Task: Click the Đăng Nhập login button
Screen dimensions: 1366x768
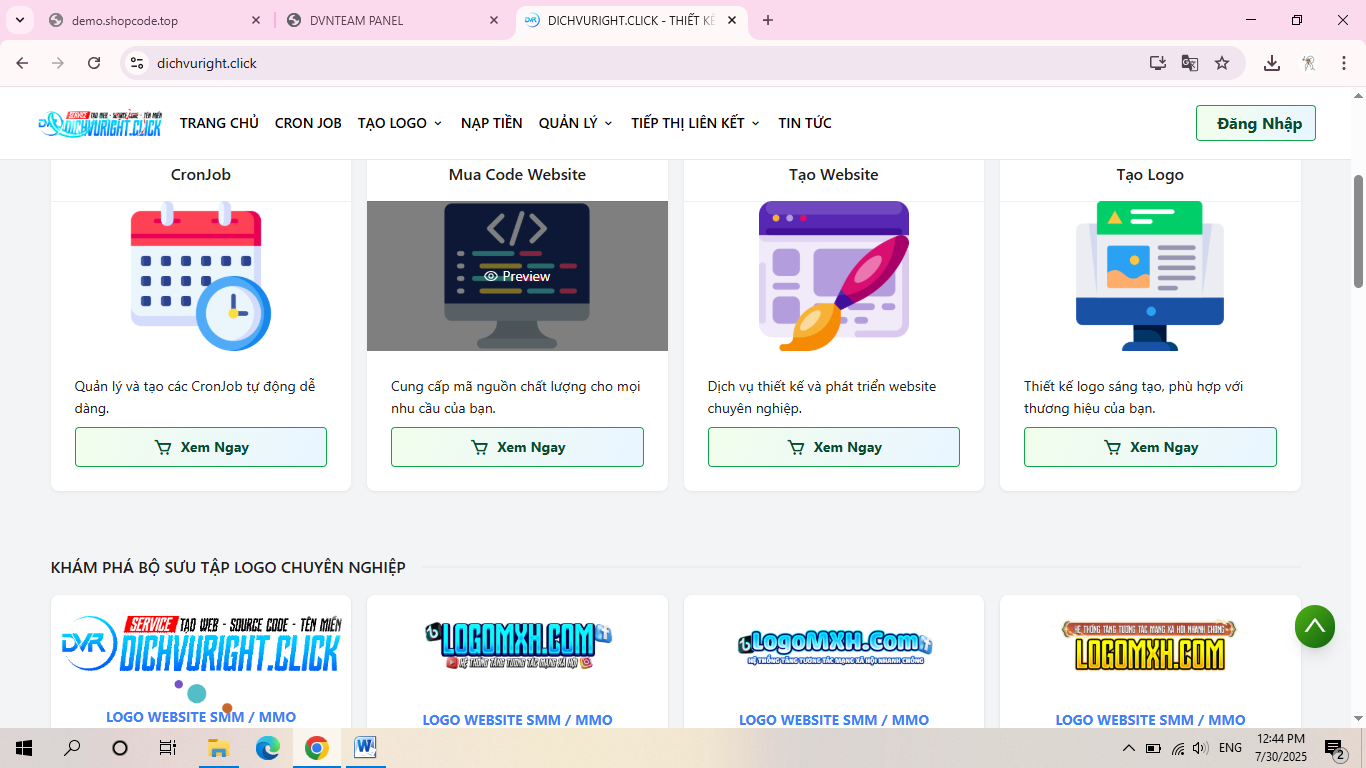Action: (x=1255, y=123)
